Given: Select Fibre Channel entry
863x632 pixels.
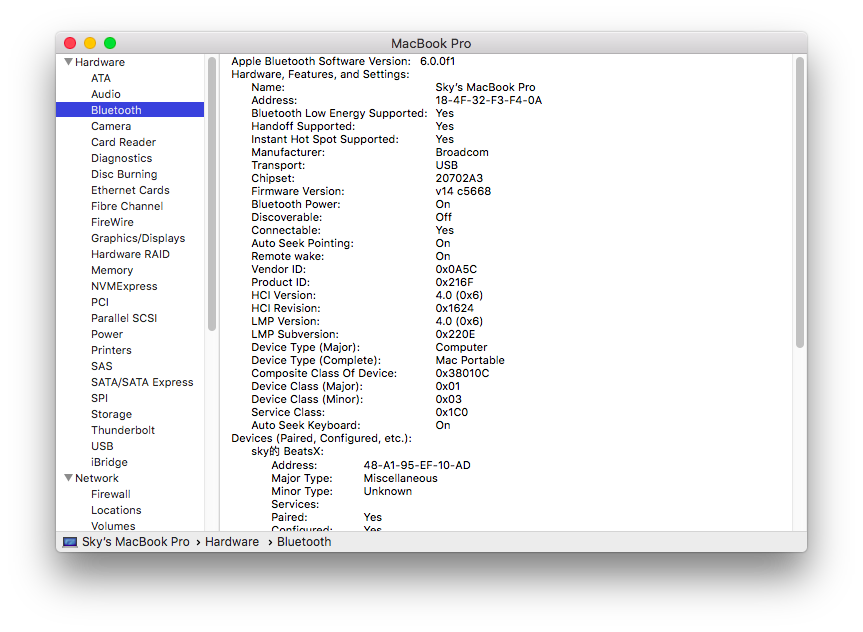Looking at the screenshot, I should tap(127, 206).
